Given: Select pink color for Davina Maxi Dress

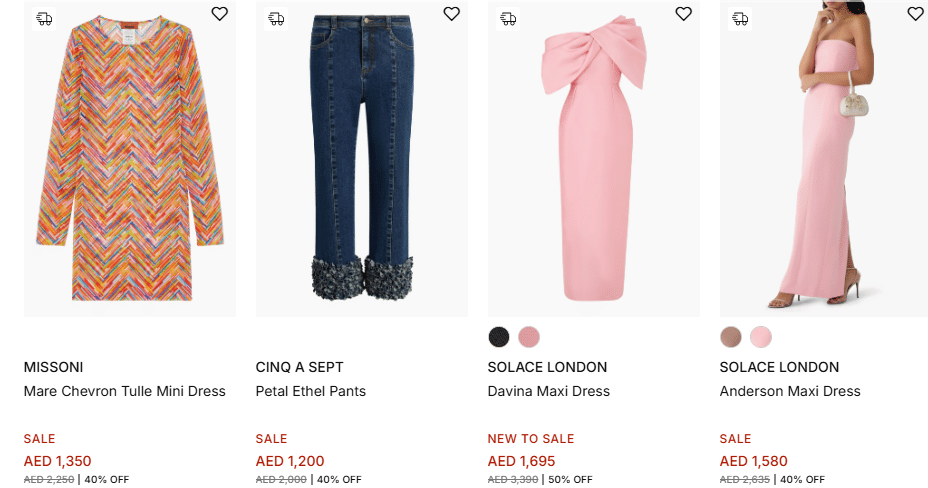Looking at the screenshot, I should [x=529, y=337].
